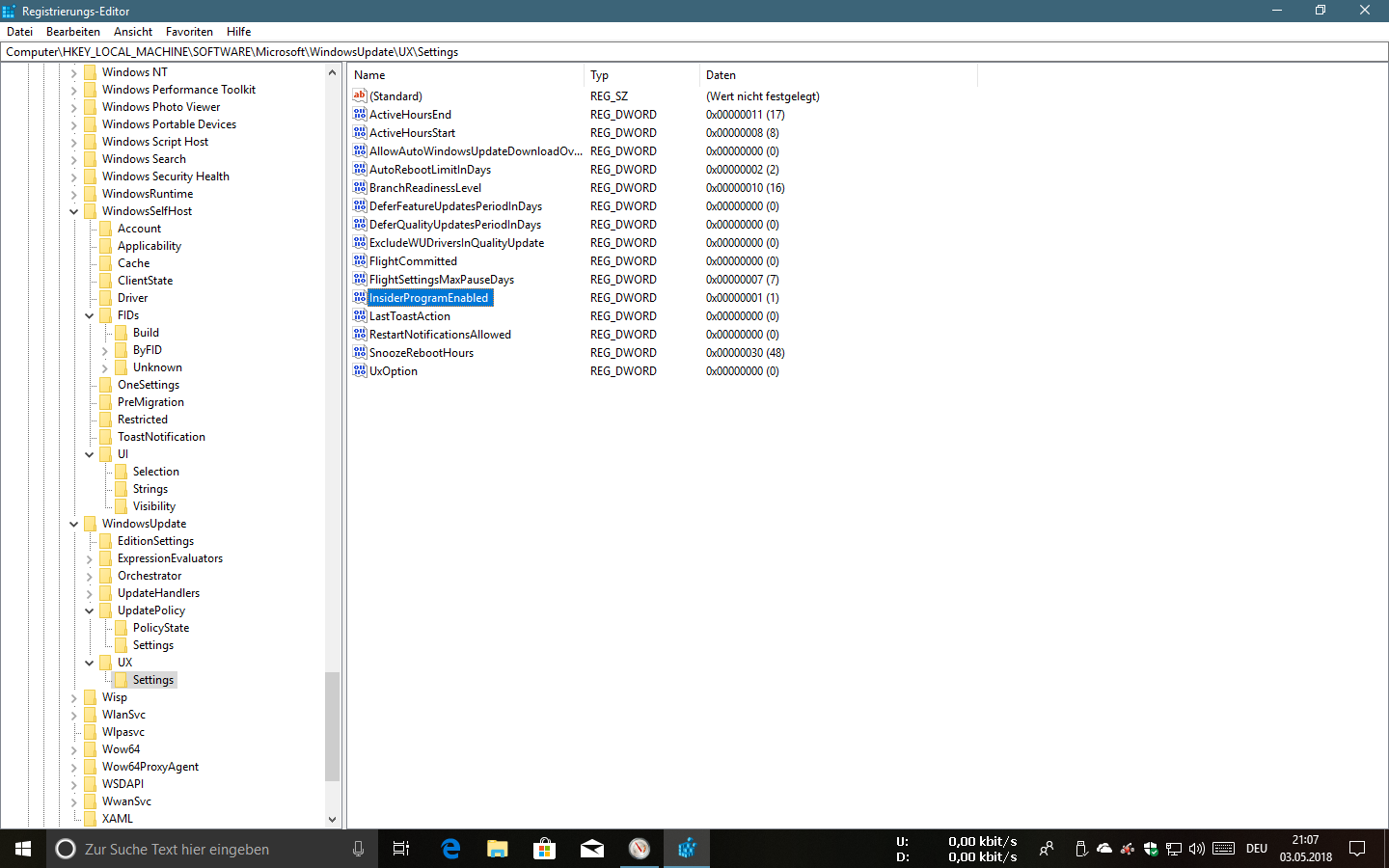The height and width of the screenshot is (868, 1389).
Task: Click the AutoRebootLimitInDays value icon
Action: tap(360, 169)
